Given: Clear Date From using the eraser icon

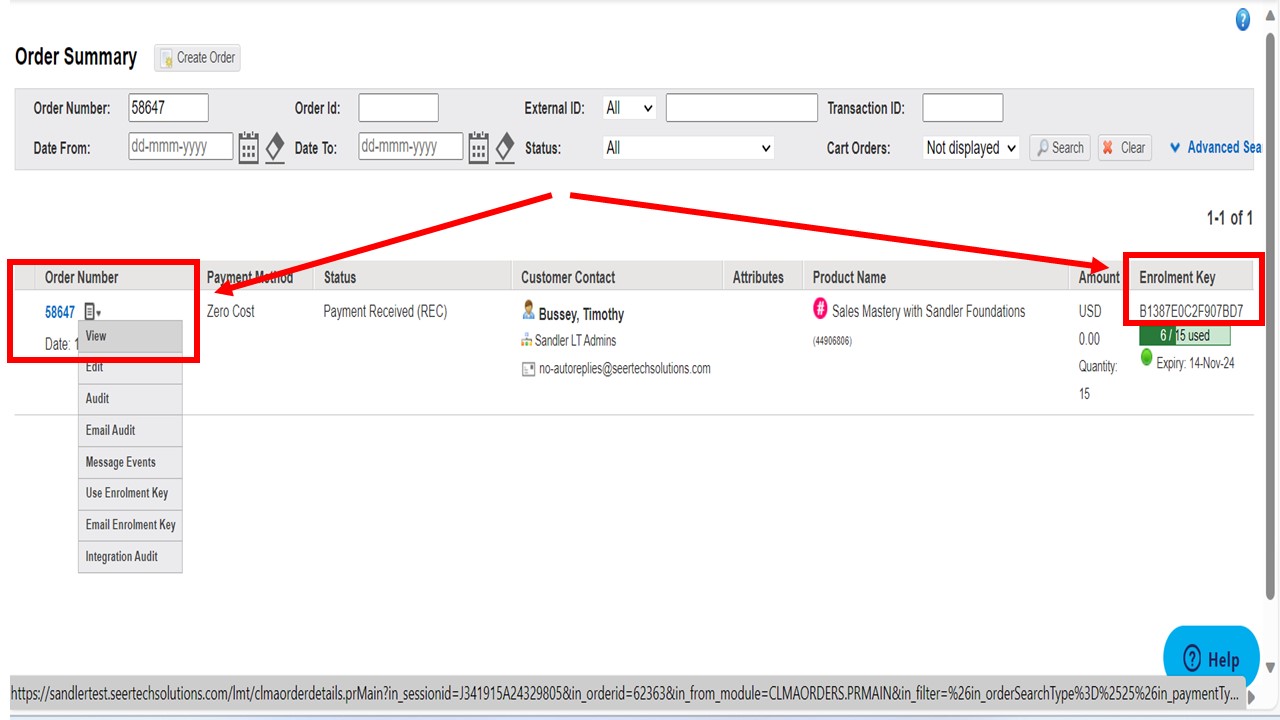Looking at the screenshot, I should tap(275, 146).
